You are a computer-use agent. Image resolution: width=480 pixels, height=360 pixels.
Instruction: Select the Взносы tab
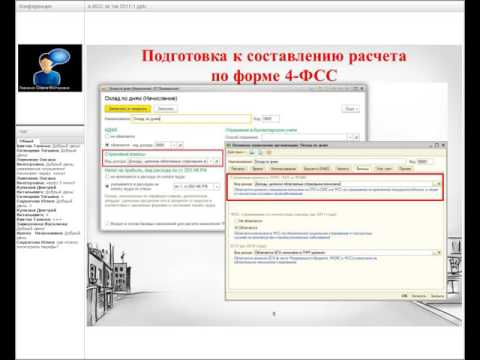pyautogui.click(x=363, y=169)
